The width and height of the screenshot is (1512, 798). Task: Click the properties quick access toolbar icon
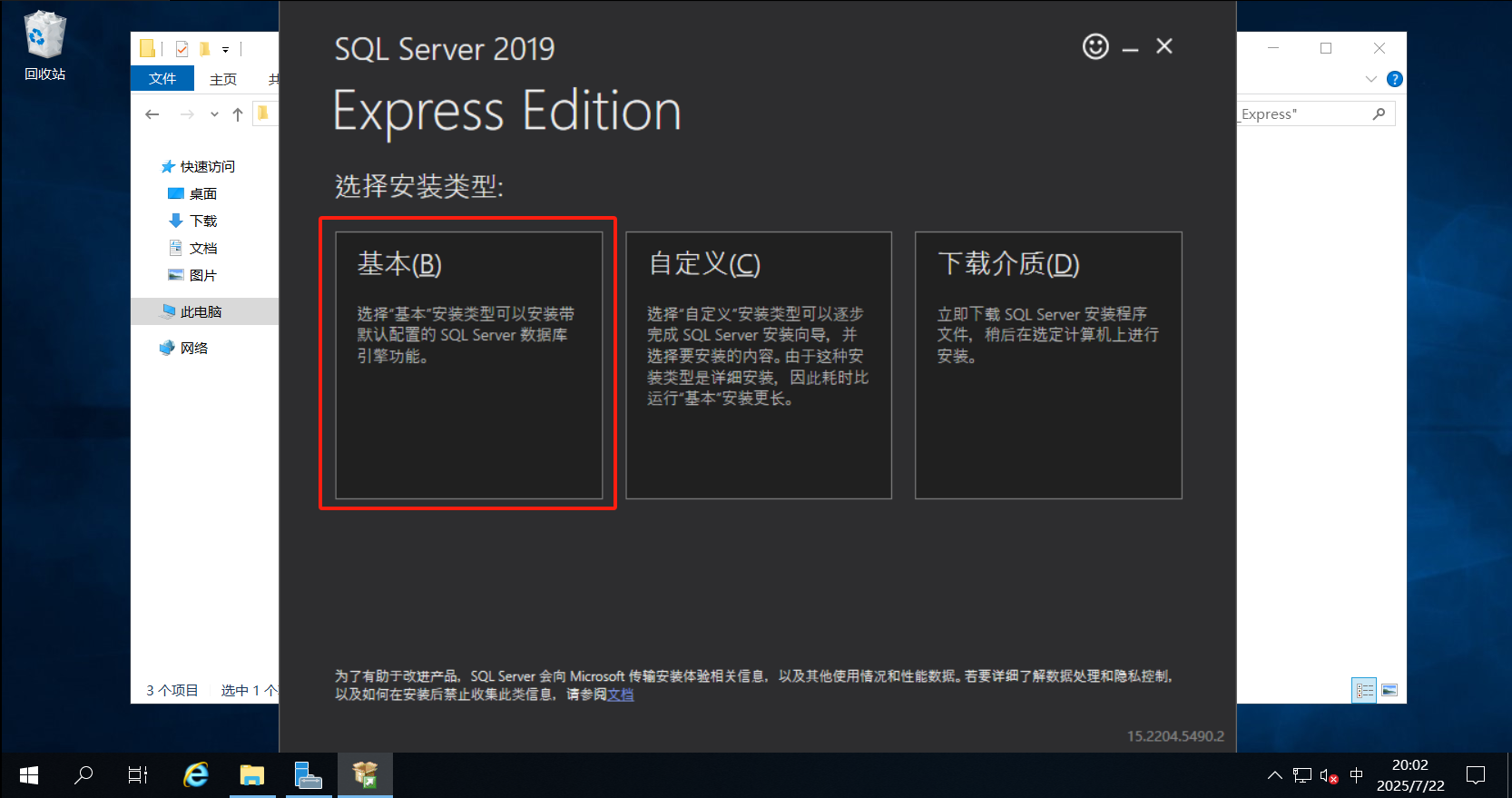click(x=182, y=49)
